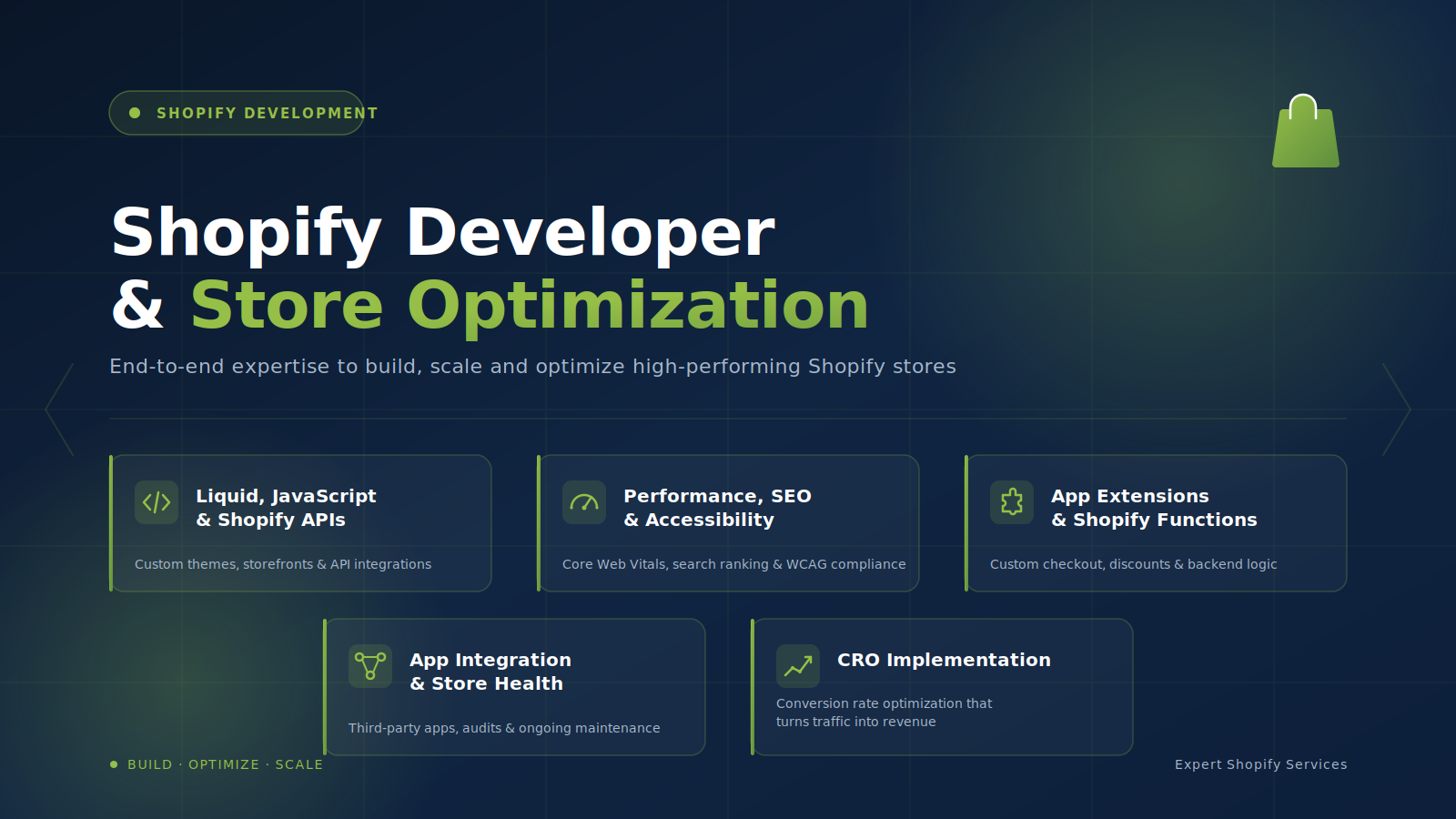This screenshot has width=1456, height=819.
Task: Select the CRO Implementation card
Action: click(942, 687)
